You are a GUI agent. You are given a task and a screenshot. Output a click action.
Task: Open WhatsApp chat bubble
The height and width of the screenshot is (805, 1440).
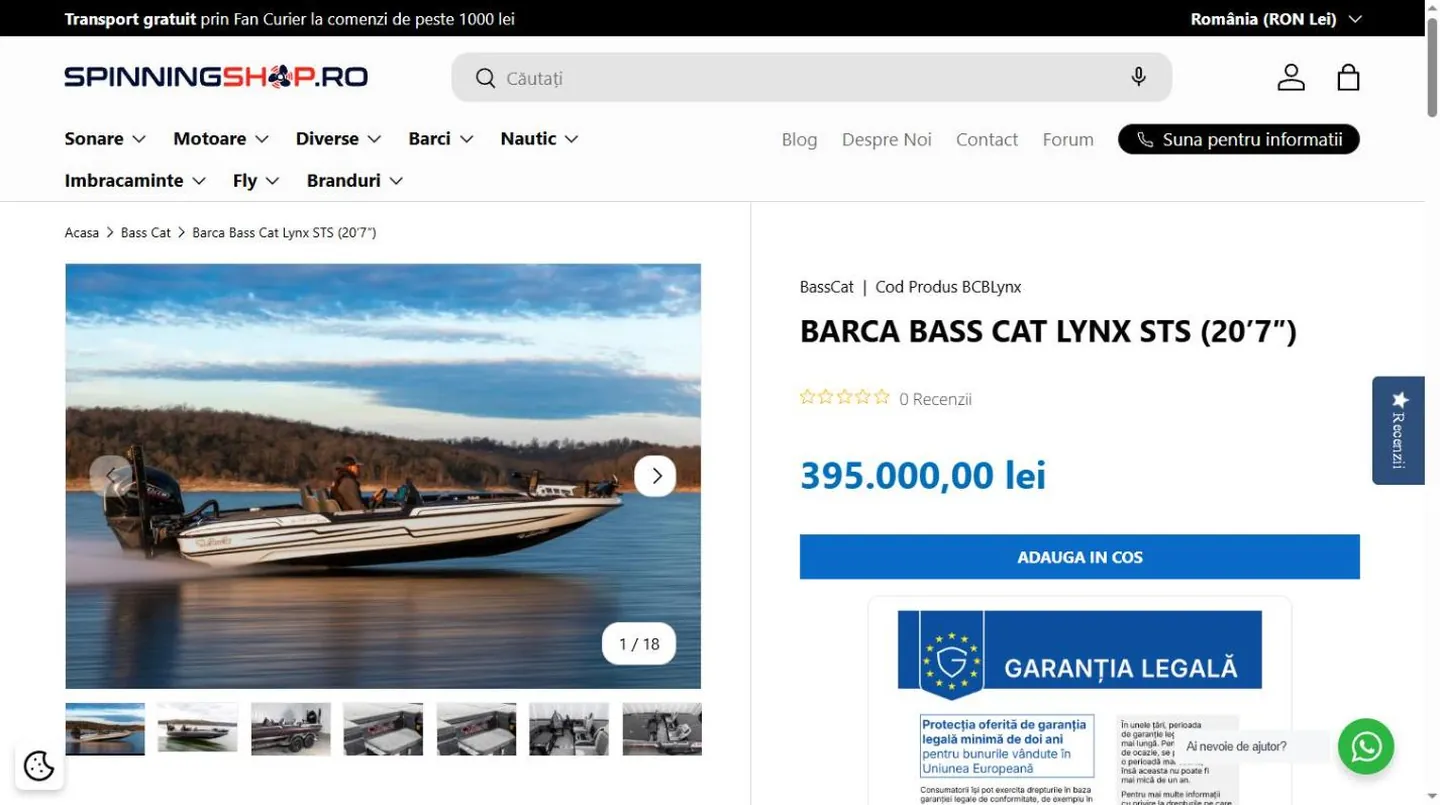[1366, 746]
